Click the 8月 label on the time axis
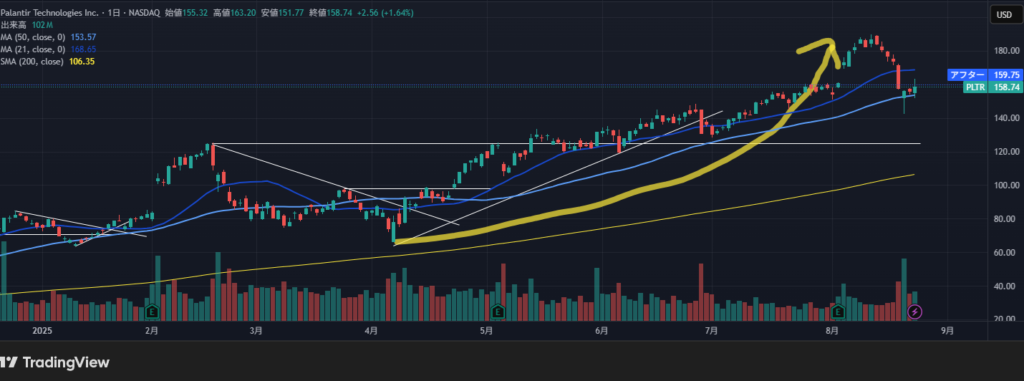Screen dimensions: 1024x381 tap(832, 331)
